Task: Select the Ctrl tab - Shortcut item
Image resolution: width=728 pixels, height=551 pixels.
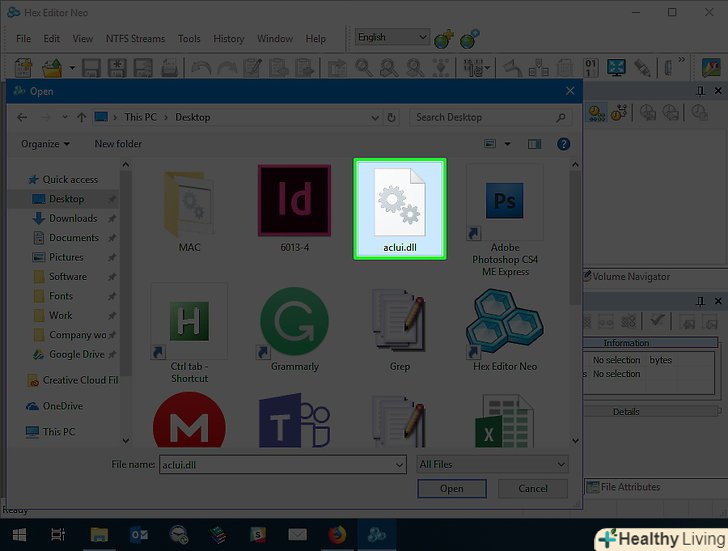Action: coord(189,333)
